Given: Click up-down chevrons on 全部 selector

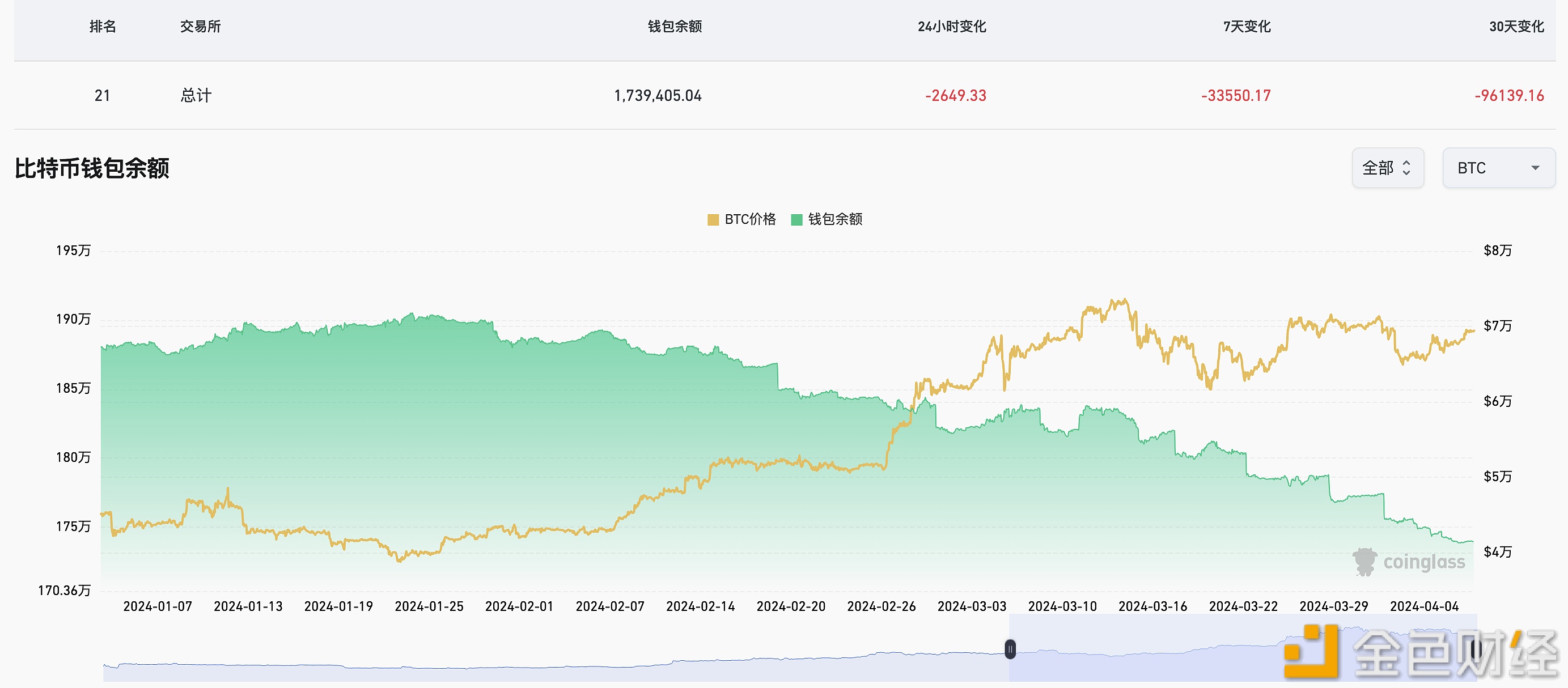Looking at the screenshot, I should point(1406,168).
